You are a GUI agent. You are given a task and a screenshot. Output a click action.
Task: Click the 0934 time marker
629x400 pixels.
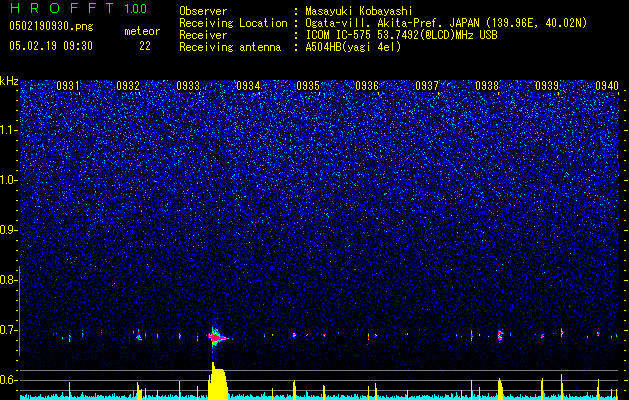tap(248, 86)
